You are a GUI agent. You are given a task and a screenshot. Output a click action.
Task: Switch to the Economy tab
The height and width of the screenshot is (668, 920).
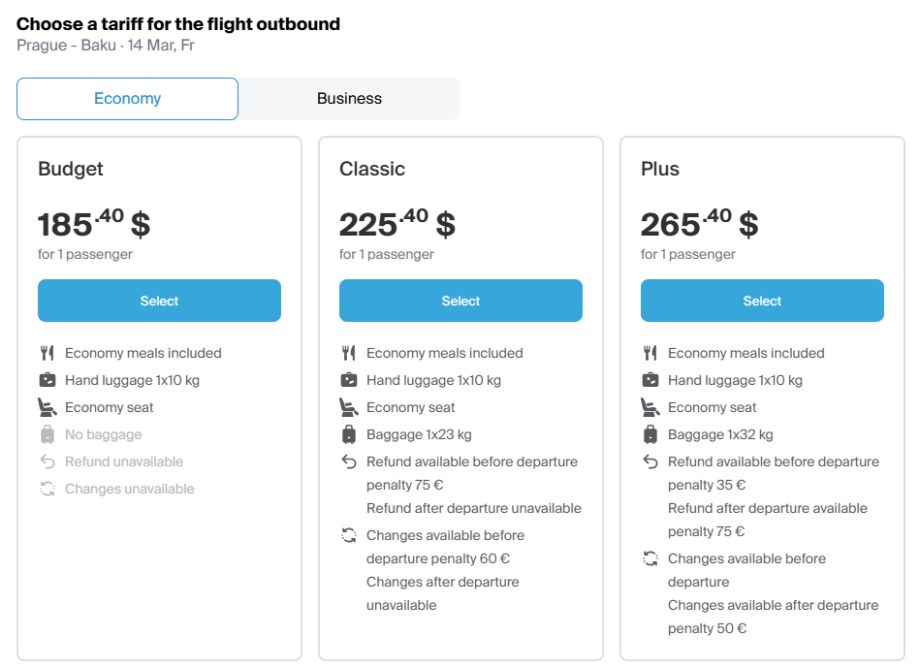[127, 99]
